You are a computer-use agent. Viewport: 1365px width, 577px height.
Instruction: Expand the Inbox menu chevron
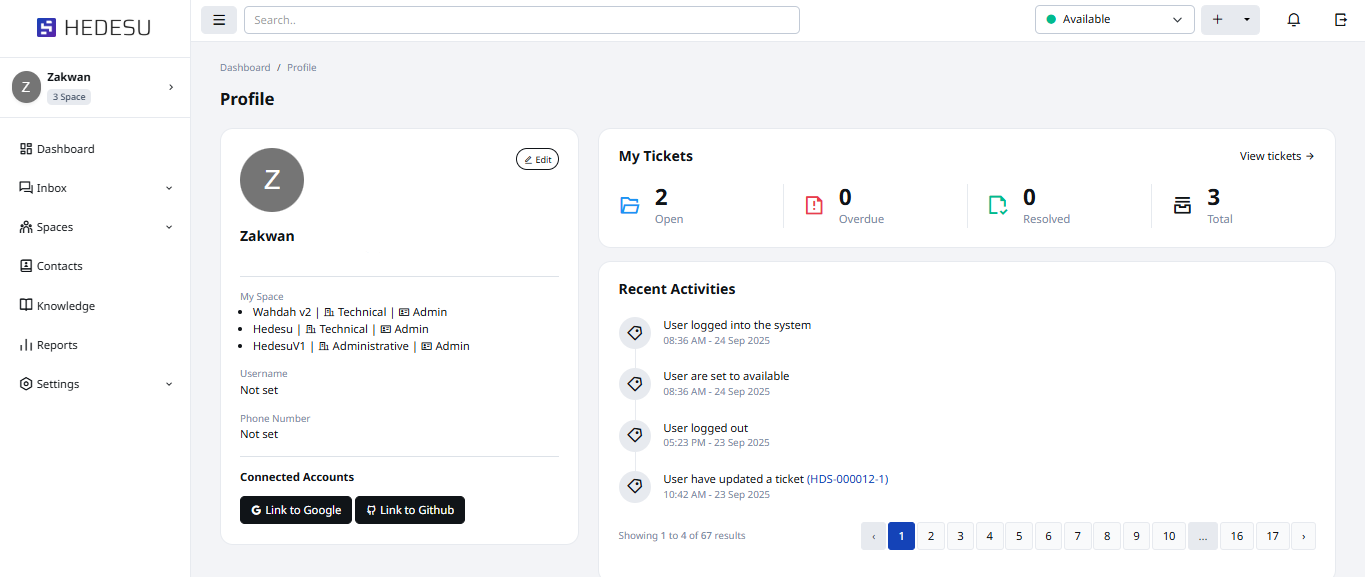coord(169,188)
